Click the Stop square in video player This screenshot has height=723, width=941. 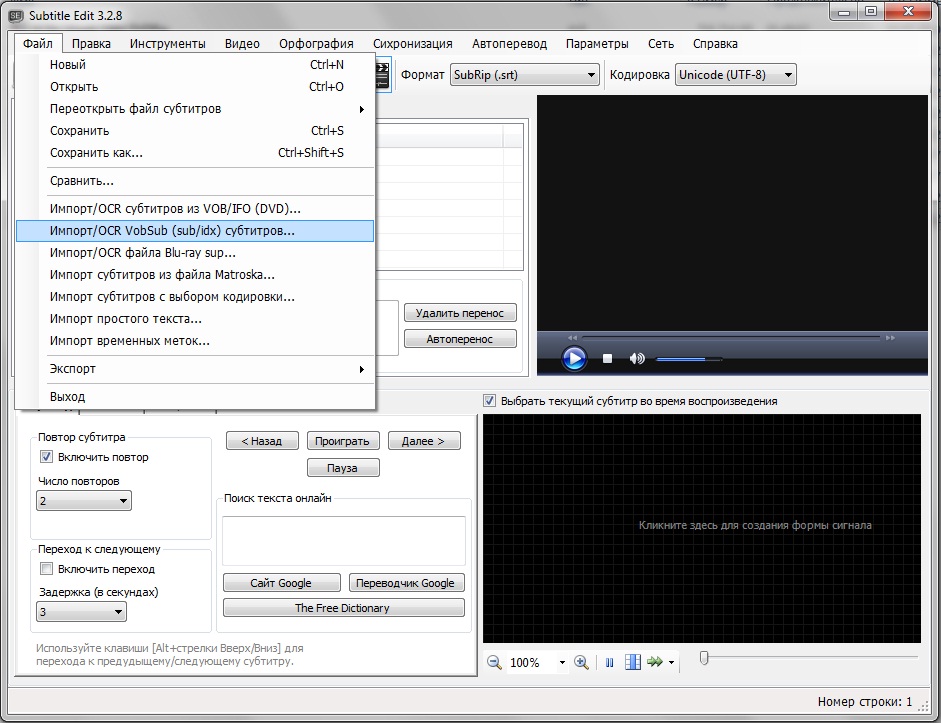[607, 358]
